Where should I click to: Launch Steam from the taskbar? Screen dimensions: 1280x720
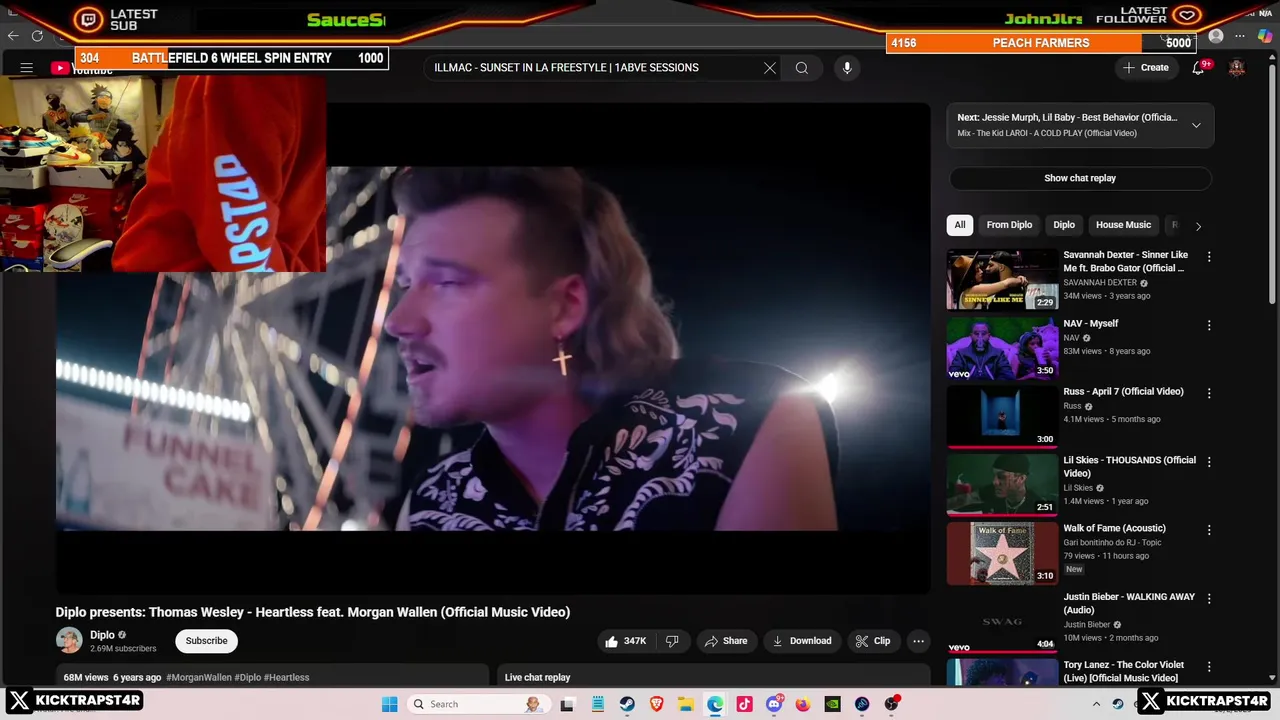[627, 704]
